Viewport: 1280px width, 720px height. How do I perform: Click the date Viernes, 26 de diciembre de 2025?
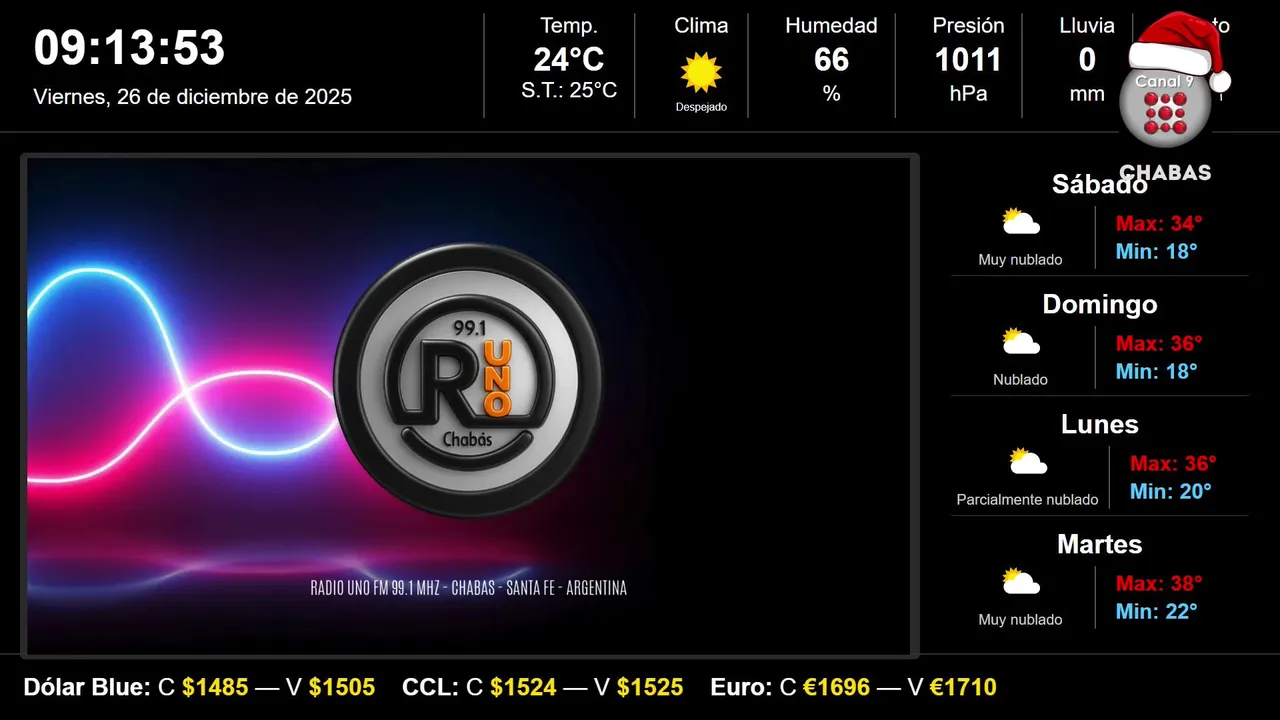(x=193, y=97)
